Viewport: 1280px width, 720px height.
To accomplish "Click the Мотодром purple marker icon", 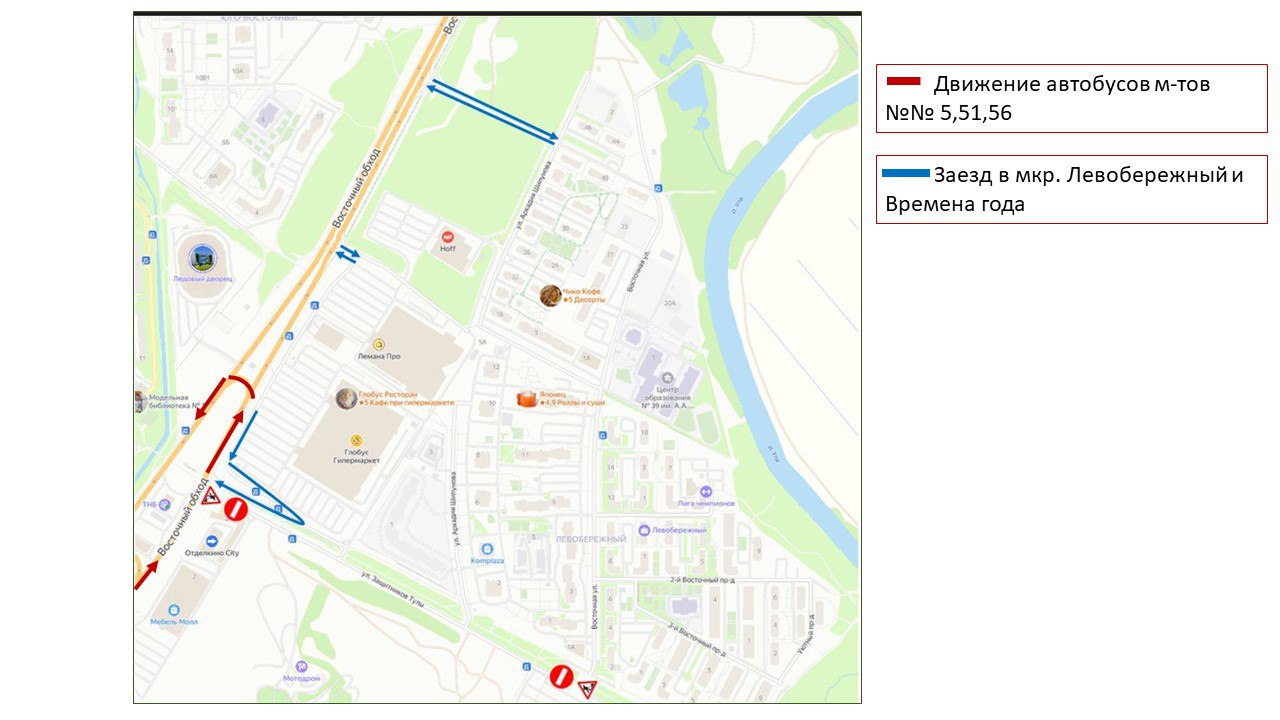I will pos(300,666).
